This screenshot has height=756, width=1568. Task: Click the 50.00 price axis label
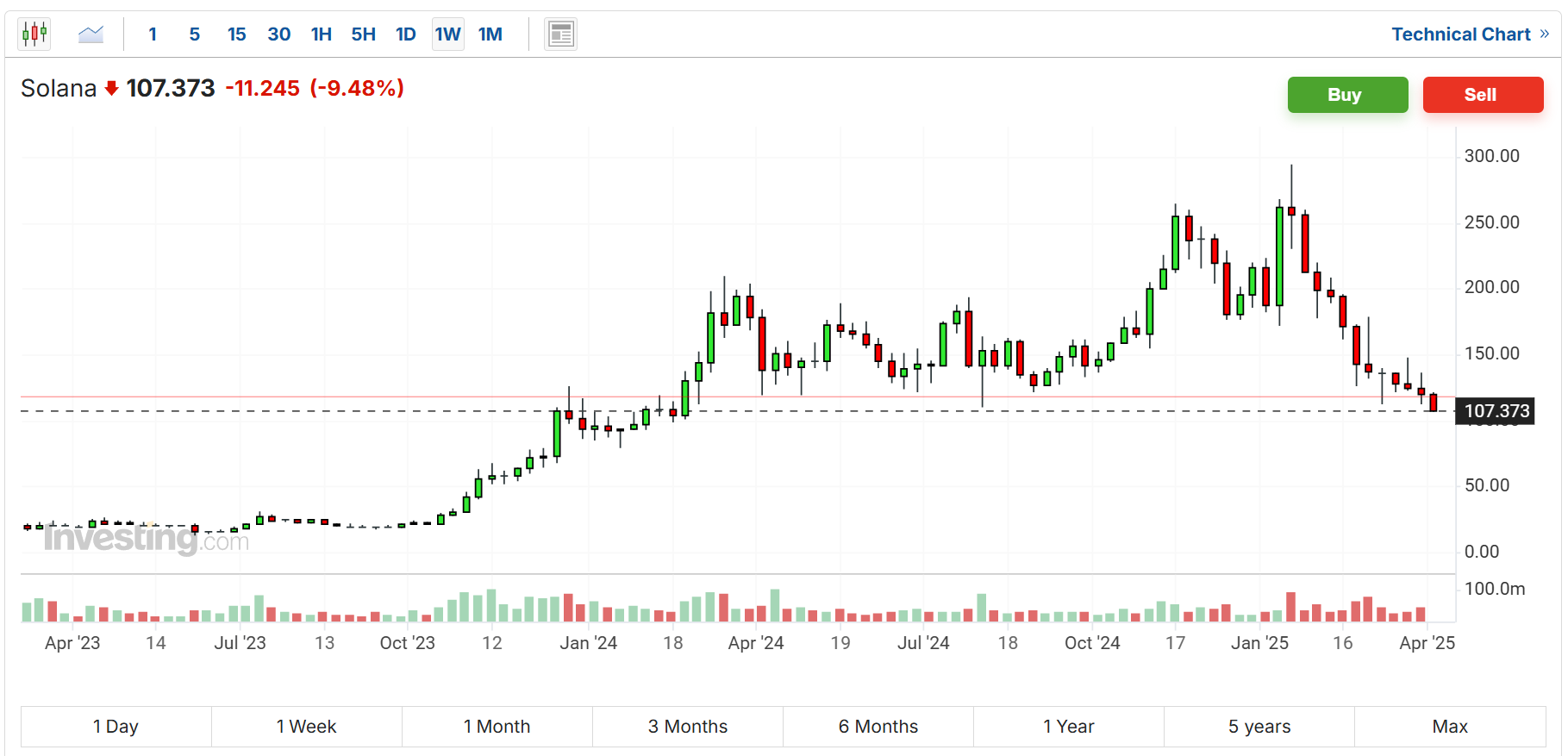pyautogui.click(x=1487, y=485)
